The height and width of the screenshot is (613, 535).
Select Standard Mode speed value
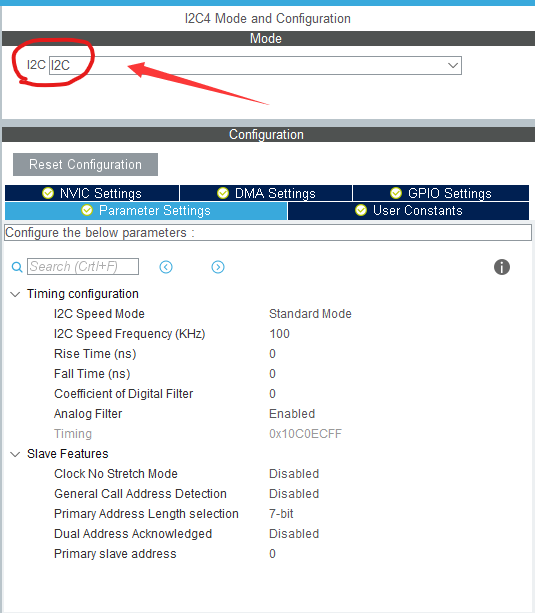point(310,314)
